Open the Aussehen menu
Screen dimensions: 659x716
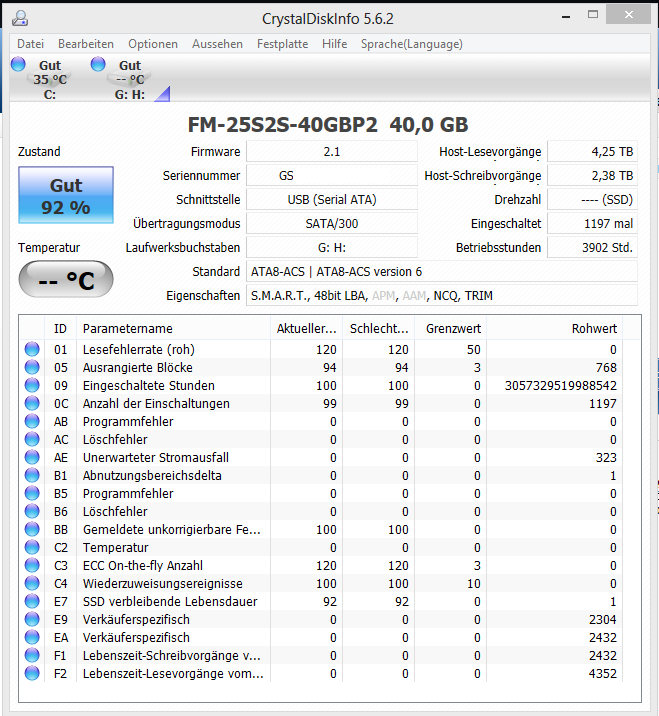(217, 44)
